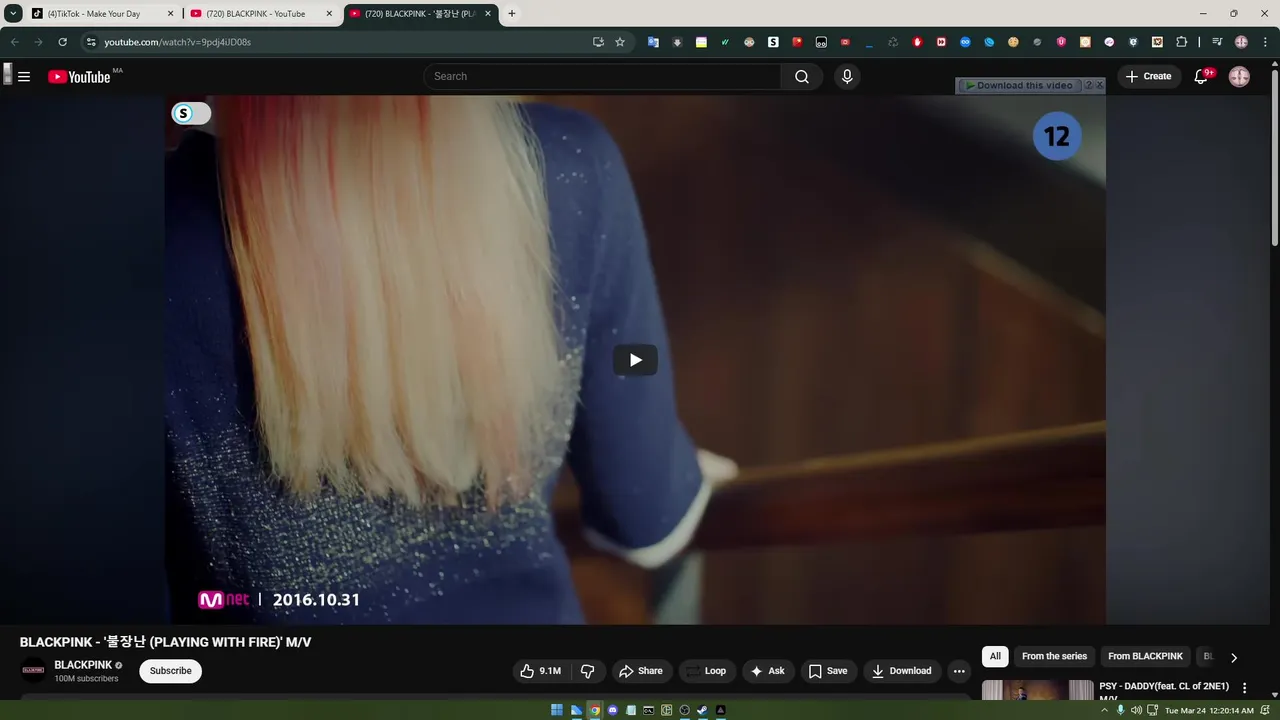
Task: Click the Download this video banner
Action: click(x=1020, y=86)
